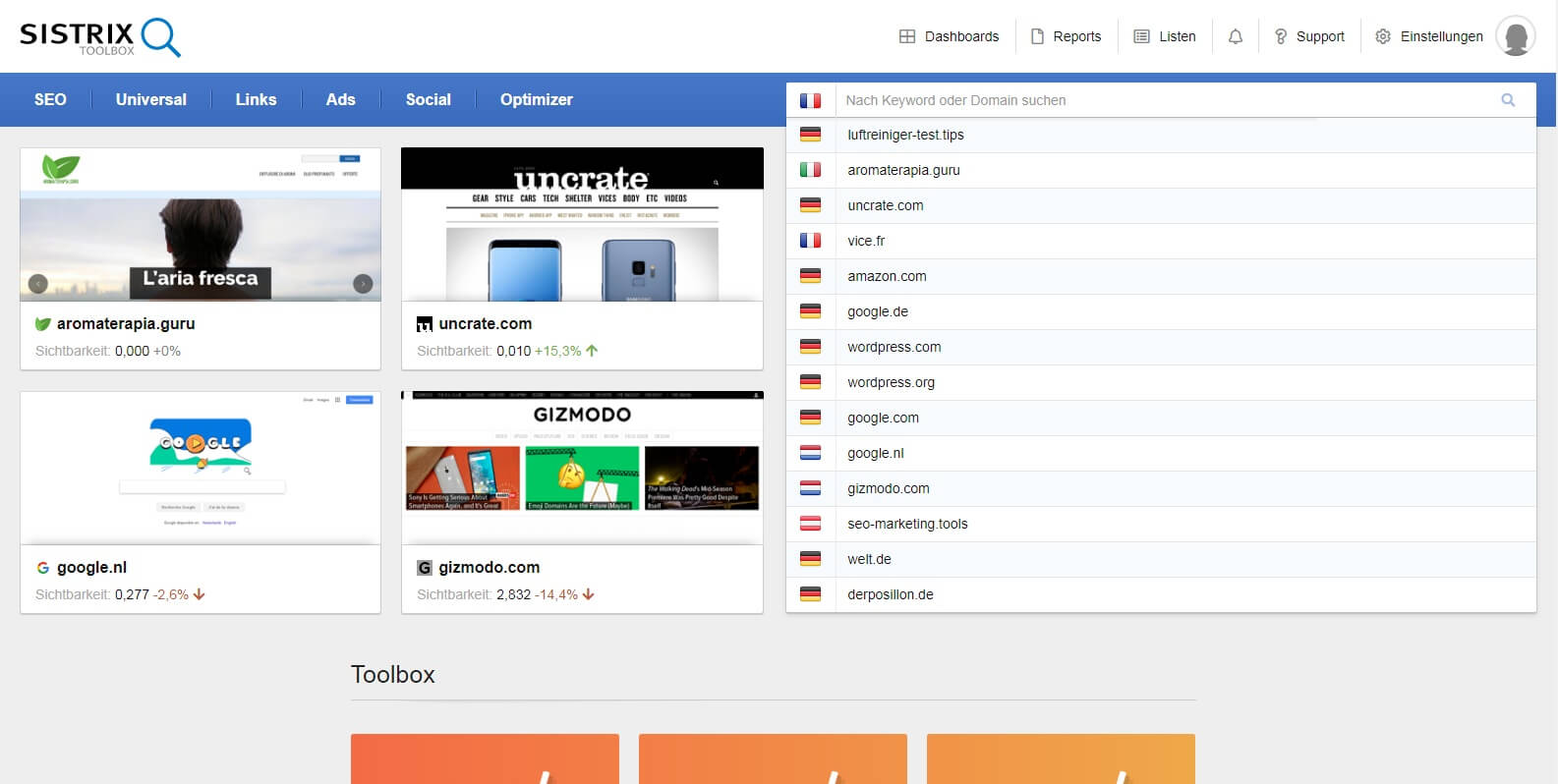Open the Dashboards menu

click(949, 36)
